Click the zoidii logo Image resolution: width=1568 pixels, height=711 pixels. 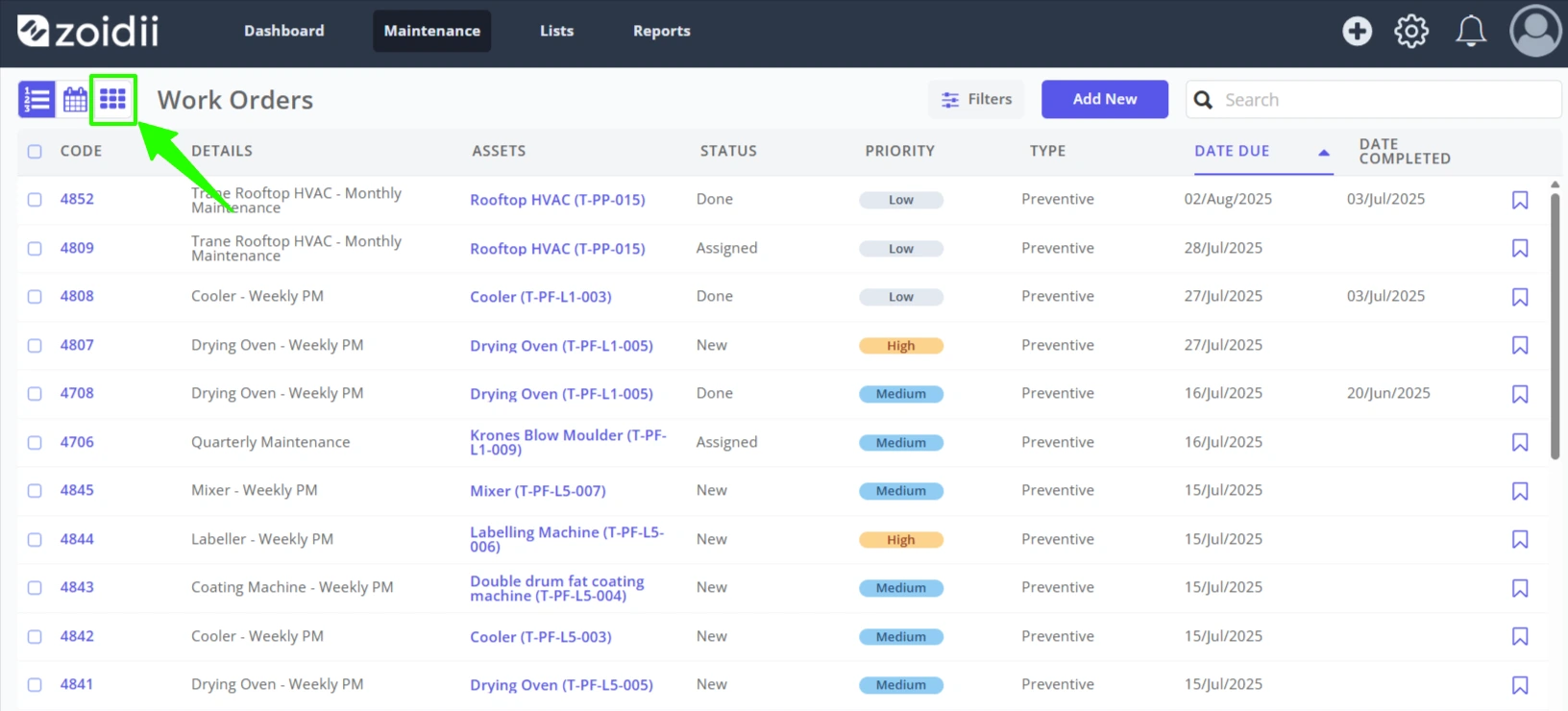[x=87, y=31]
